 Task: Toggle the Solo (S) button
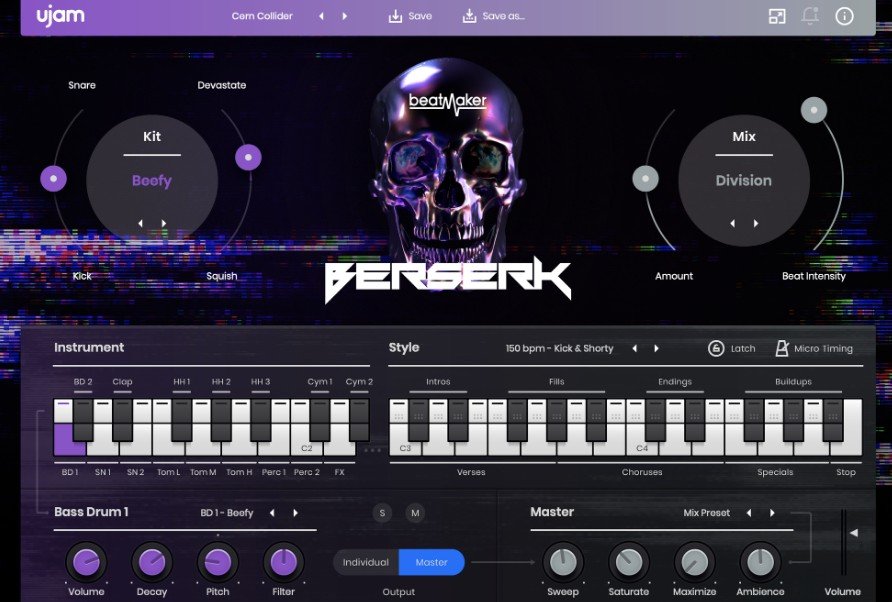click(382, 513)
